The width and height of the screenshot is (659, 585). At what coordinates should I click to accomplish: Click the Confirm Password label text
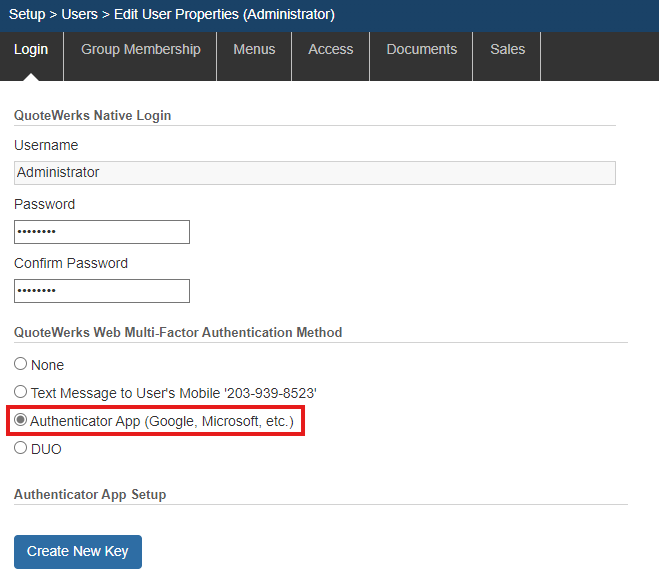71,263
